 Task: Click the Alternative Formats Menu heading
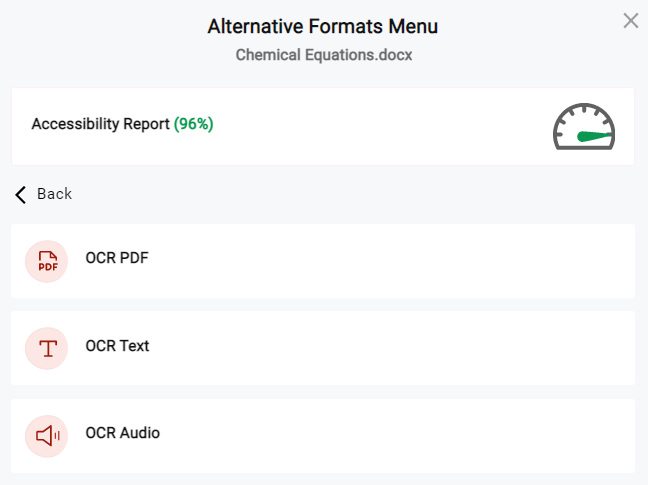(323, 26)
